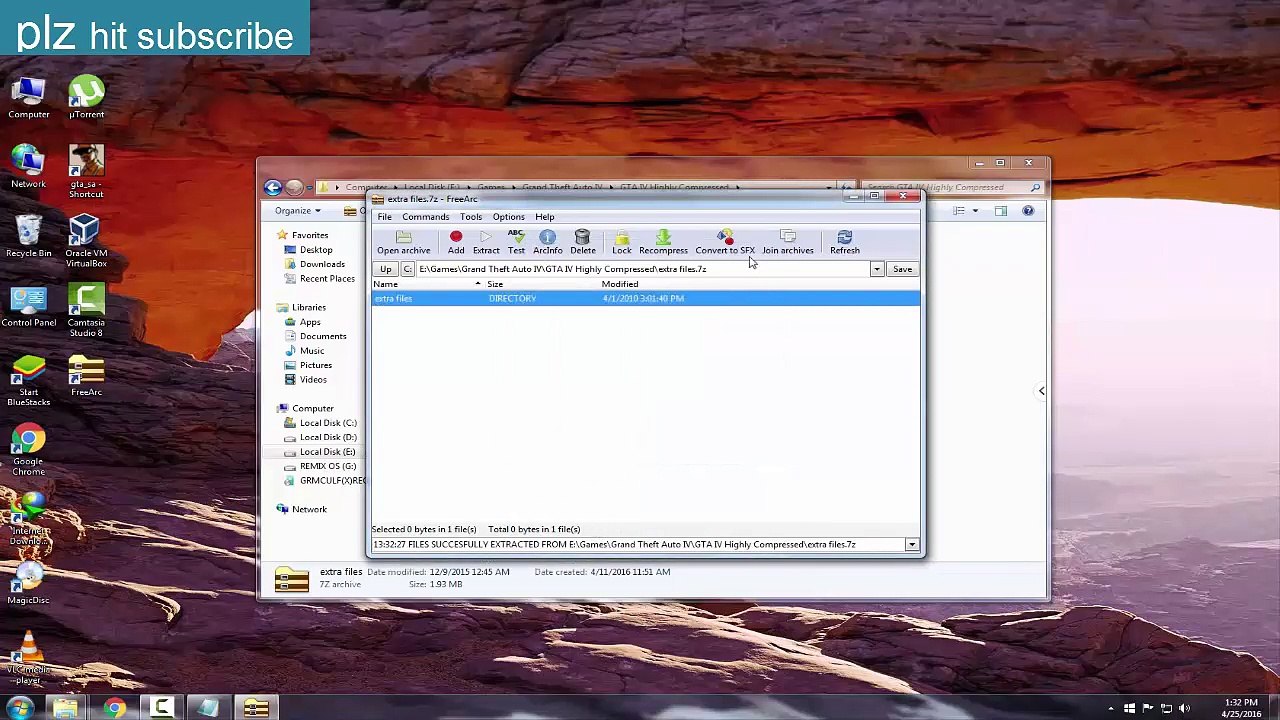Click the Recompress toolbar button
The image size is (1280, 720).
(663, 242)
